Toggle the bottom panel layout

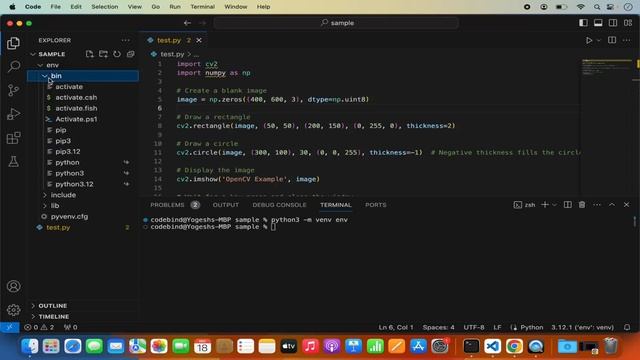(598, 23)
